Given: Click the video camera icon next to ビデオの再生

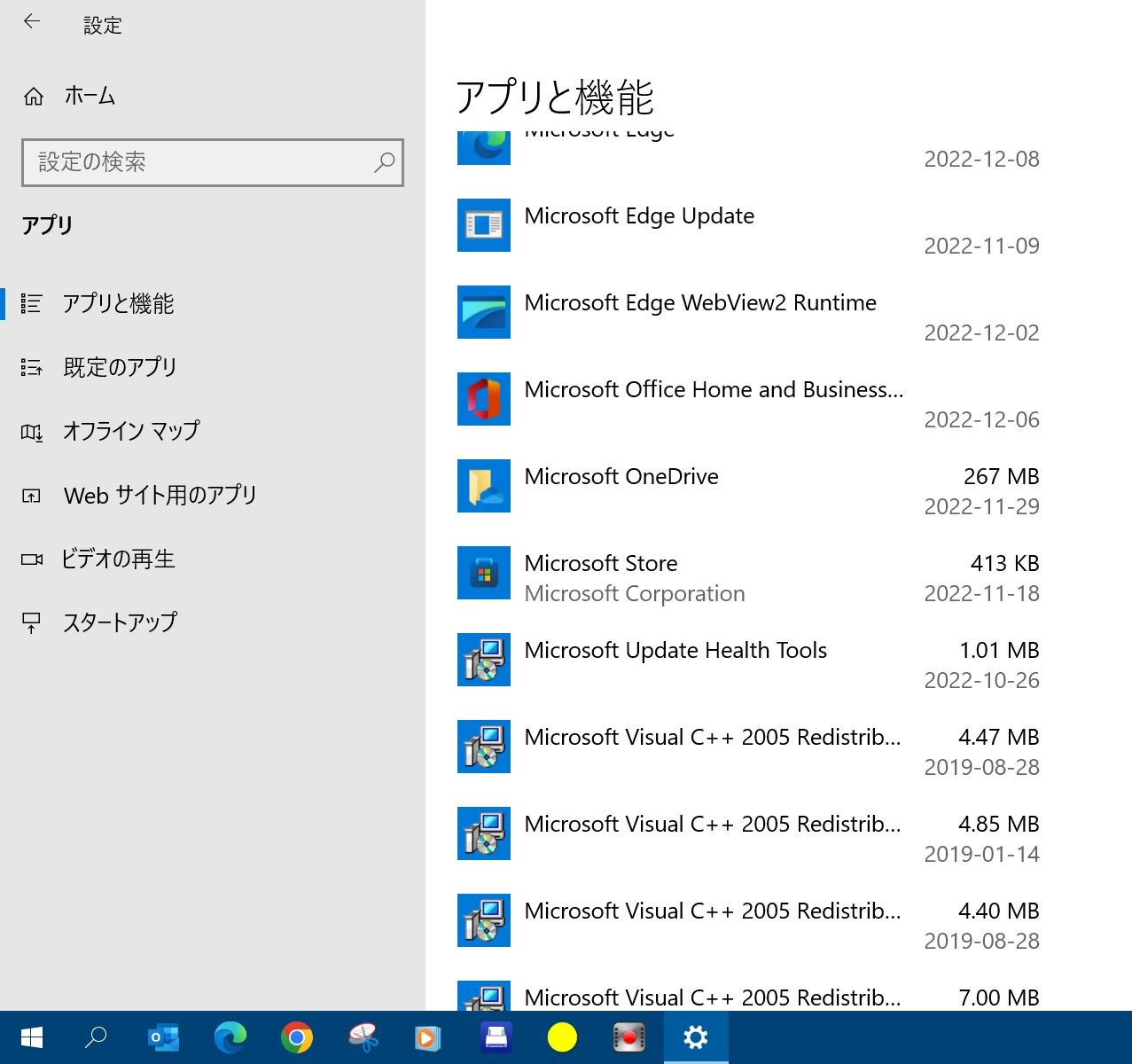Looking at the screenshot, I should (x=32, y=559).
